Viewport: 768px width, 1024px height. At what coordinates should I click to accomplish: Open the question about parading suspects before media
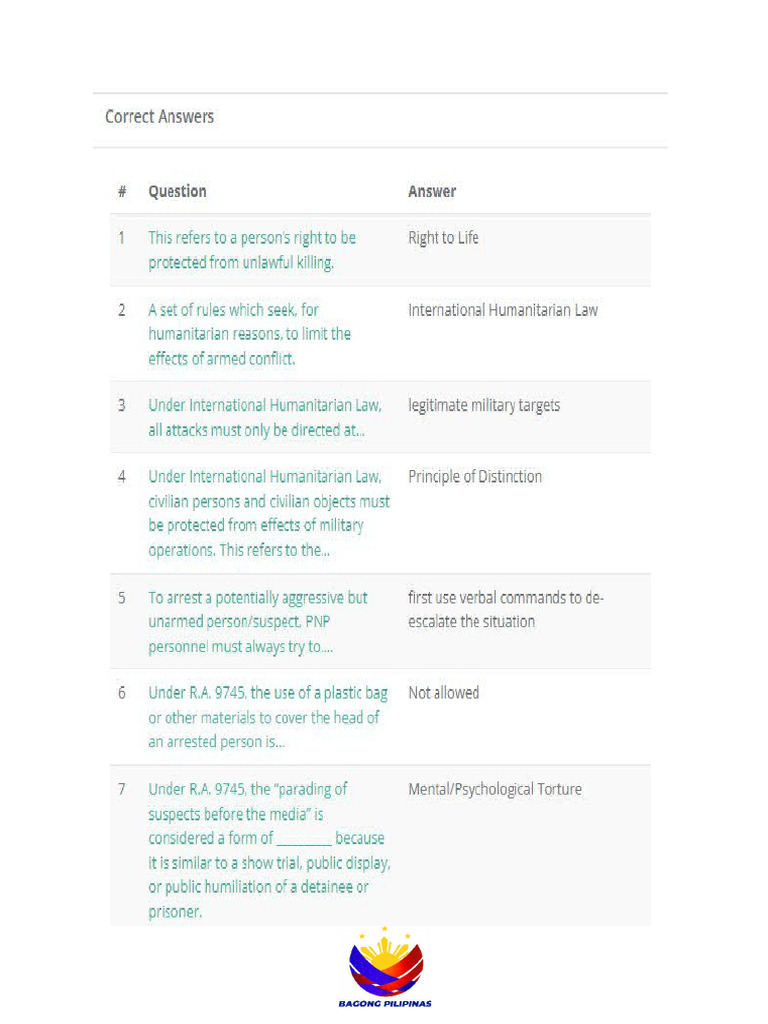(x=269, y=850)
